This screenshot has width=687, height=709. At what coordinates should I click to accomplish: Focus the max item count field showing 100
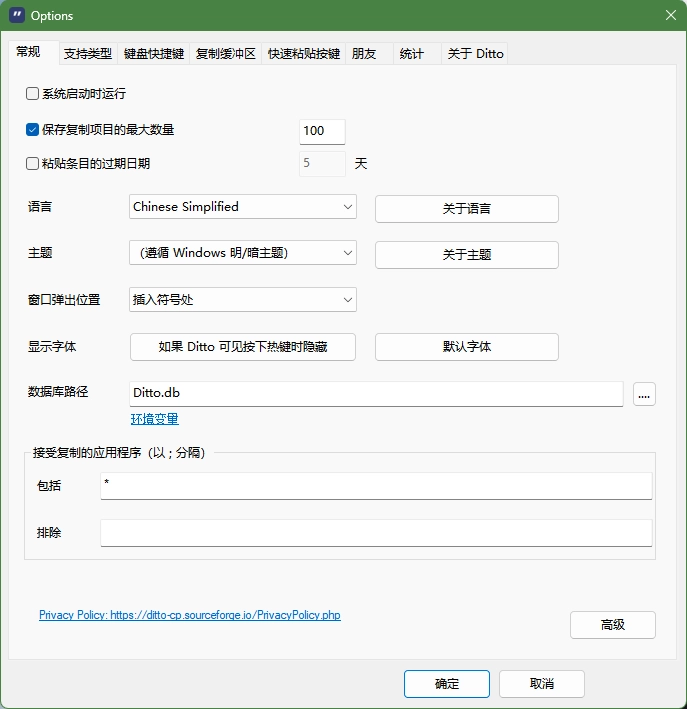point(321,131)
